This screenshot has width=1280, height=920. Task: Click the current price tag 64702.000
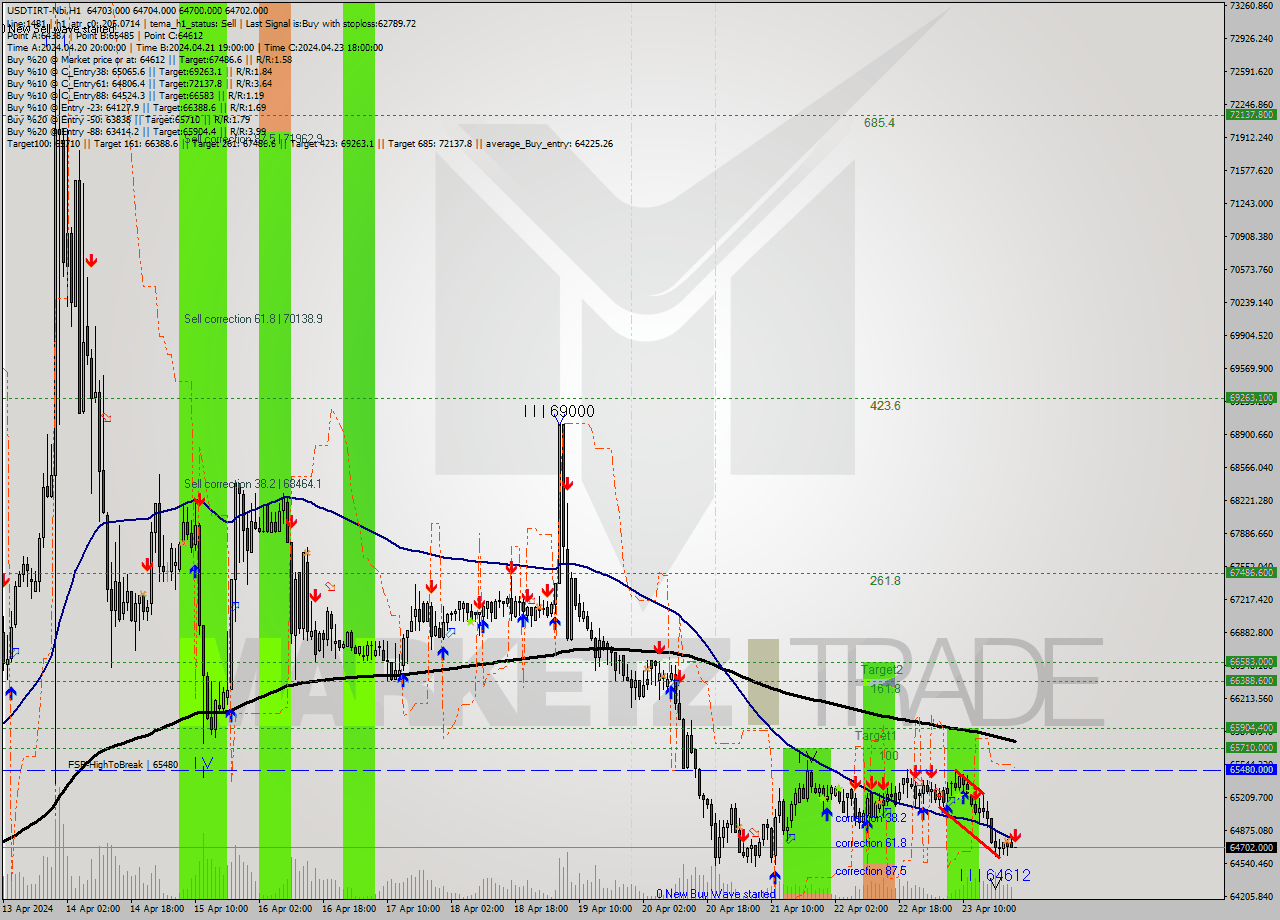pos(1251,847)
